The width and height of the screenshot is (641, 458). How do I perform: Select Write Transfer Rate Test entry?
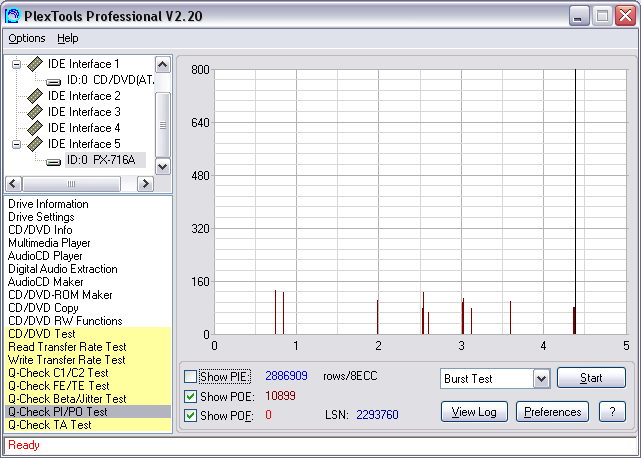point(88,360)
